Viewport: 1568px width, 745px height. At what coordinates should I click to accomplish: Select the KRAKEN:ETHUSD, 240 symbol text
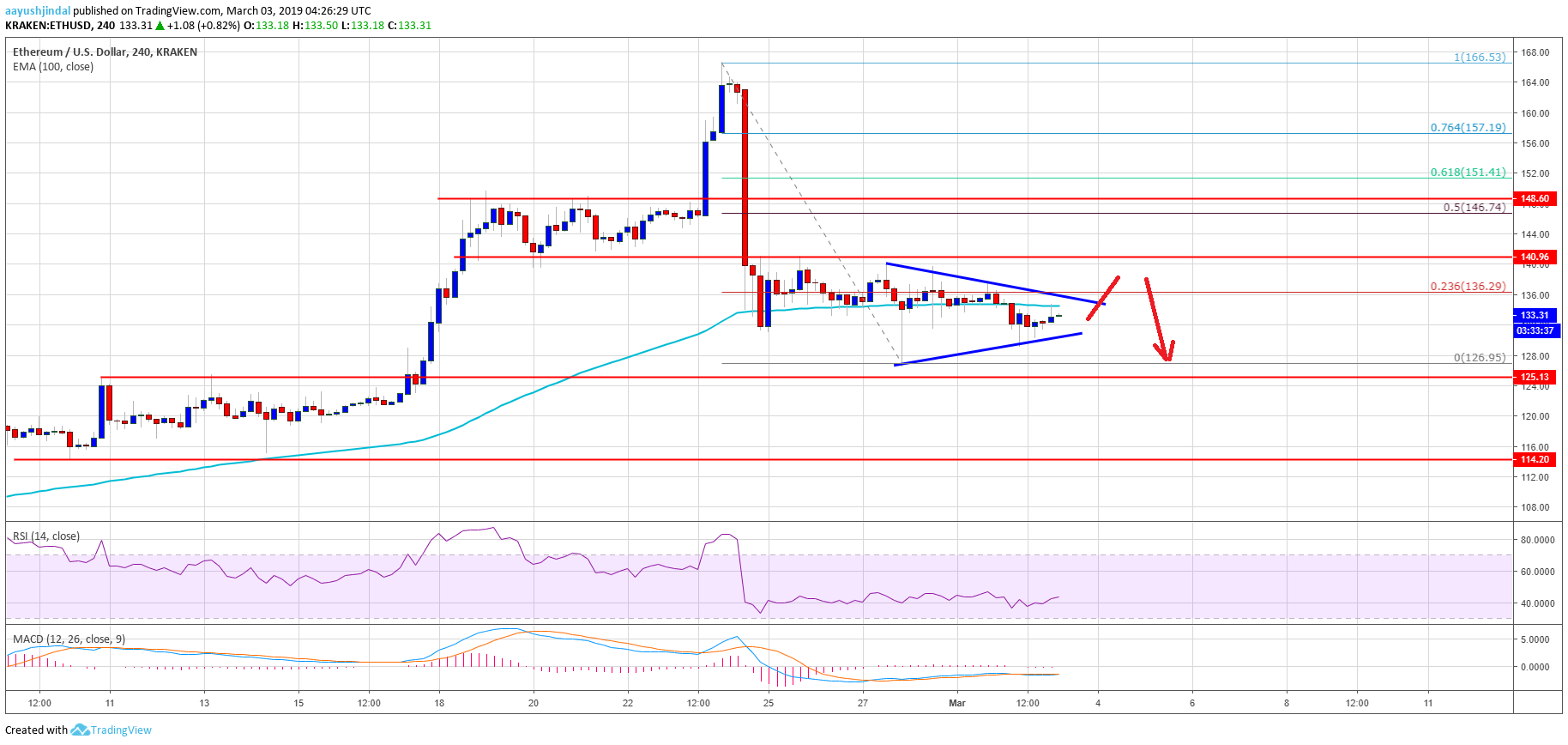click(60, 26)
